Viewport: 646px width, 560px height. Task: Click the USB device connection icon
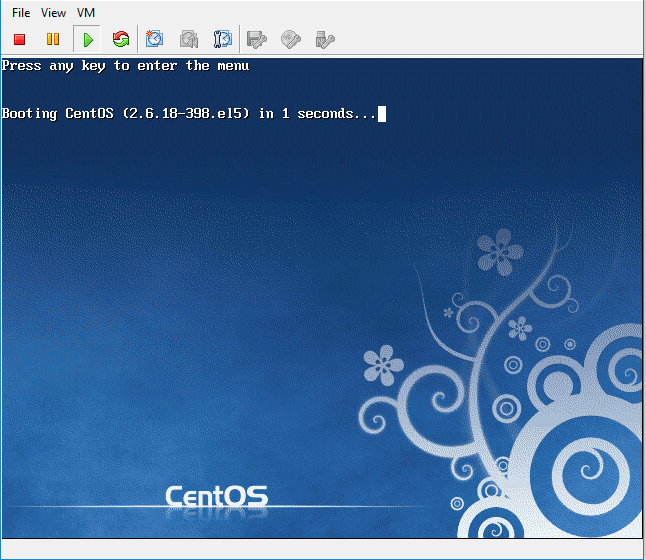(x=325, y=40)
